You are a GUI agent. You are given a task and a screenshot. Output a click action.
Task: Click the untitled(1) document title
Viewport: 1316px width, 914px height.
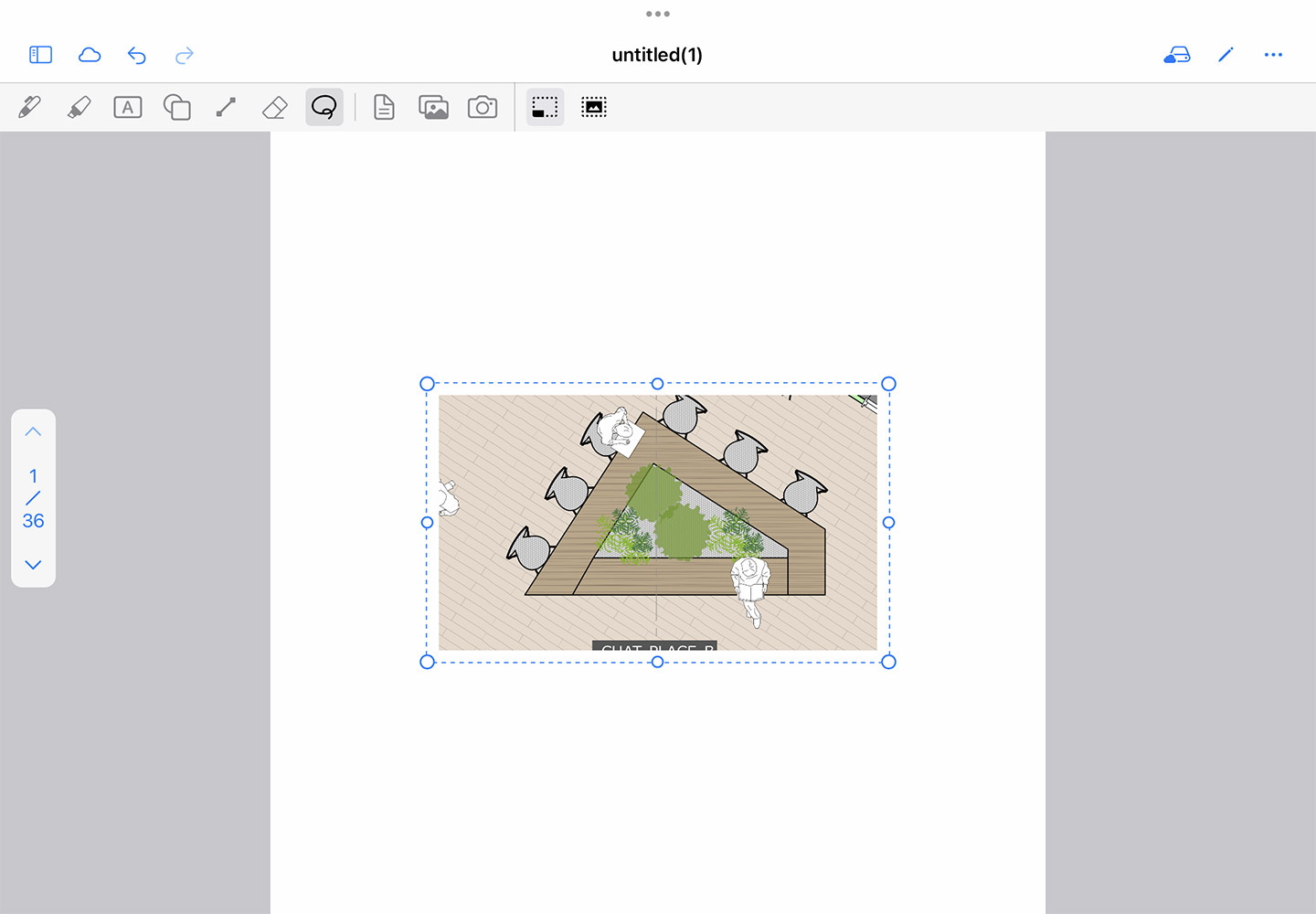click(657, 55)
